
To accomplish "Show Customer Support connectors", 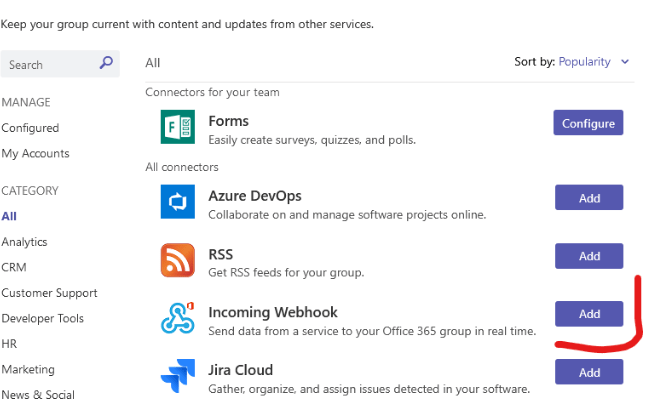I will [49, 293].
